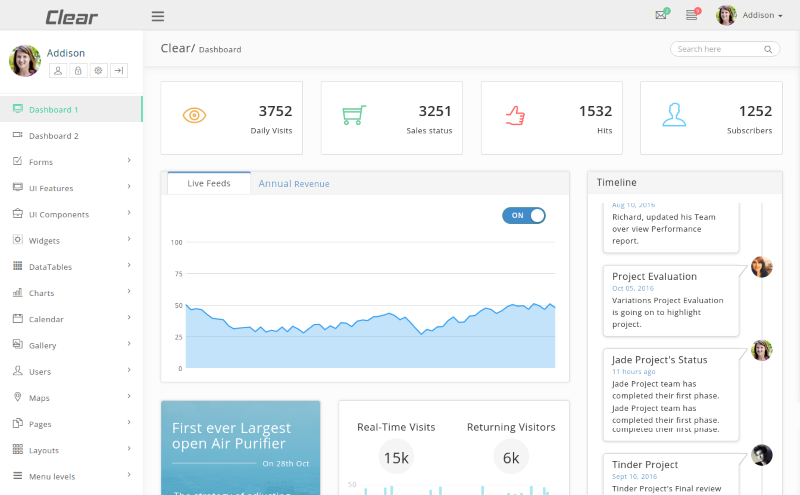The image size is (800, 495).
Task: Click the Dashboard 2 sidebar icon
Action: (17, 135)
